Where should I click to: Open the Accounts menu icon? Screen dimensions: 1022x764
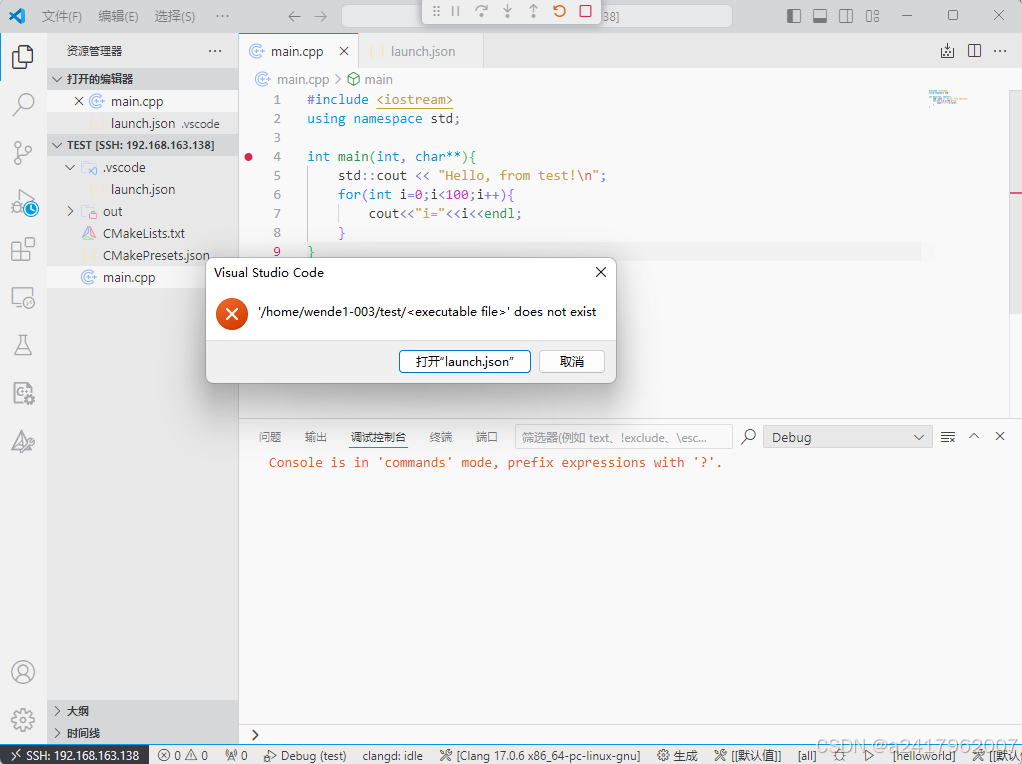(x=23, y=672)
